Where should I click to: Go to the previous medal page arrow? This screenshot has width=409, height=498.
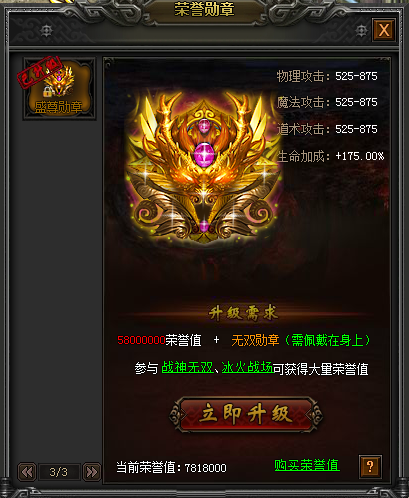pyautogui.click(x=27, y=472)
